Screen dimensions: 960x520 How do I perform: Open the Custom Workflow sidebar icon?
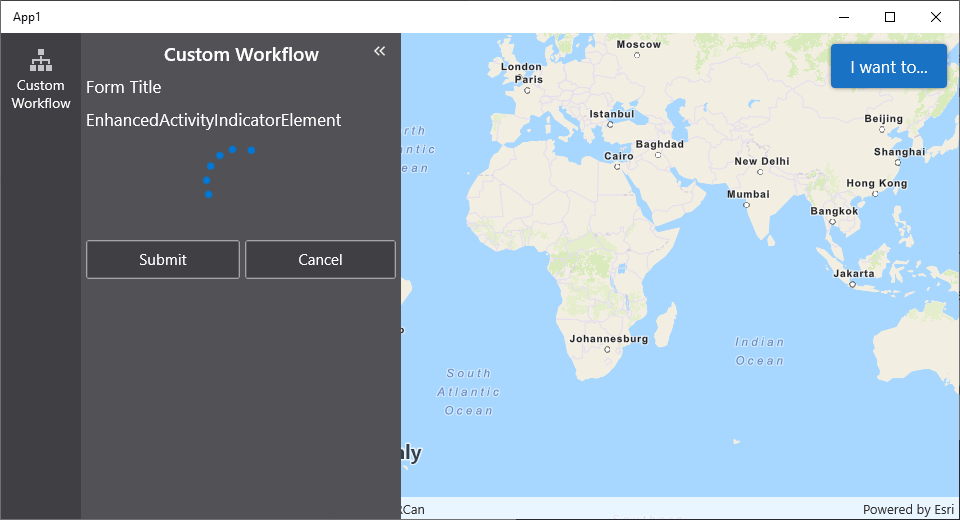tap(41, 78)
